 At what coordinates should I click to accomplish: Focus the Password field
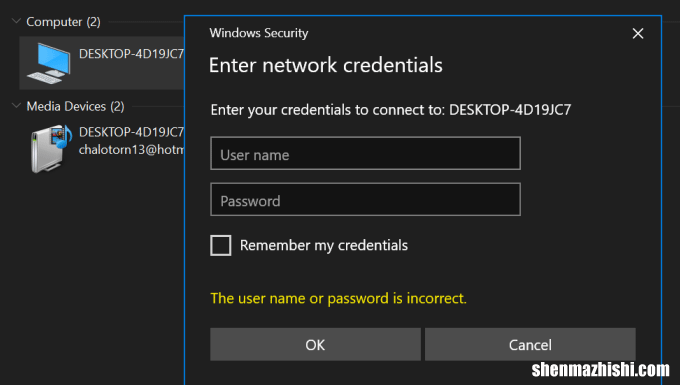[x=365, y=199]
